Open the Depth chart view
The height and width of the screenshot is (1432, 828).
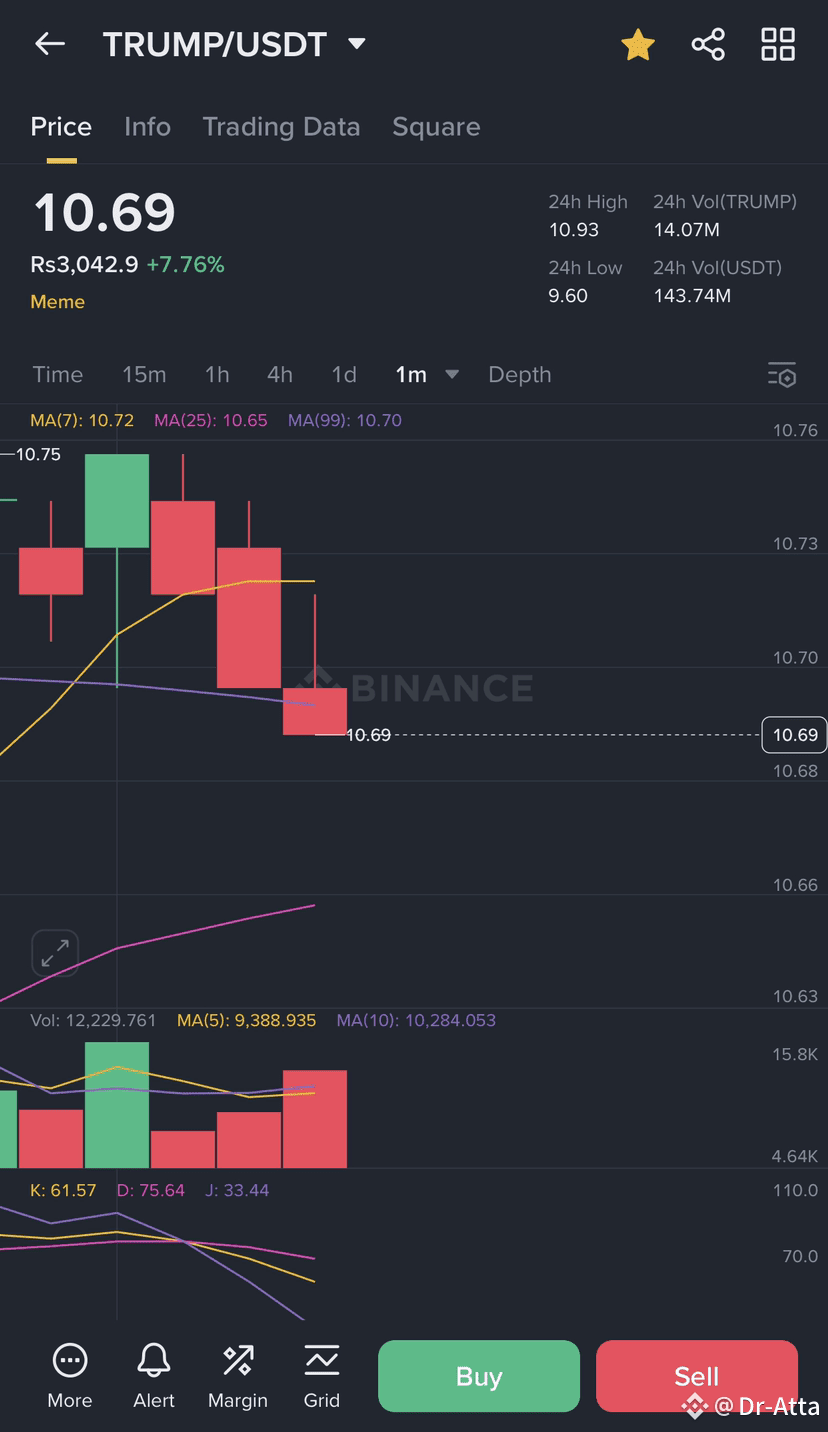coord(520,374)
